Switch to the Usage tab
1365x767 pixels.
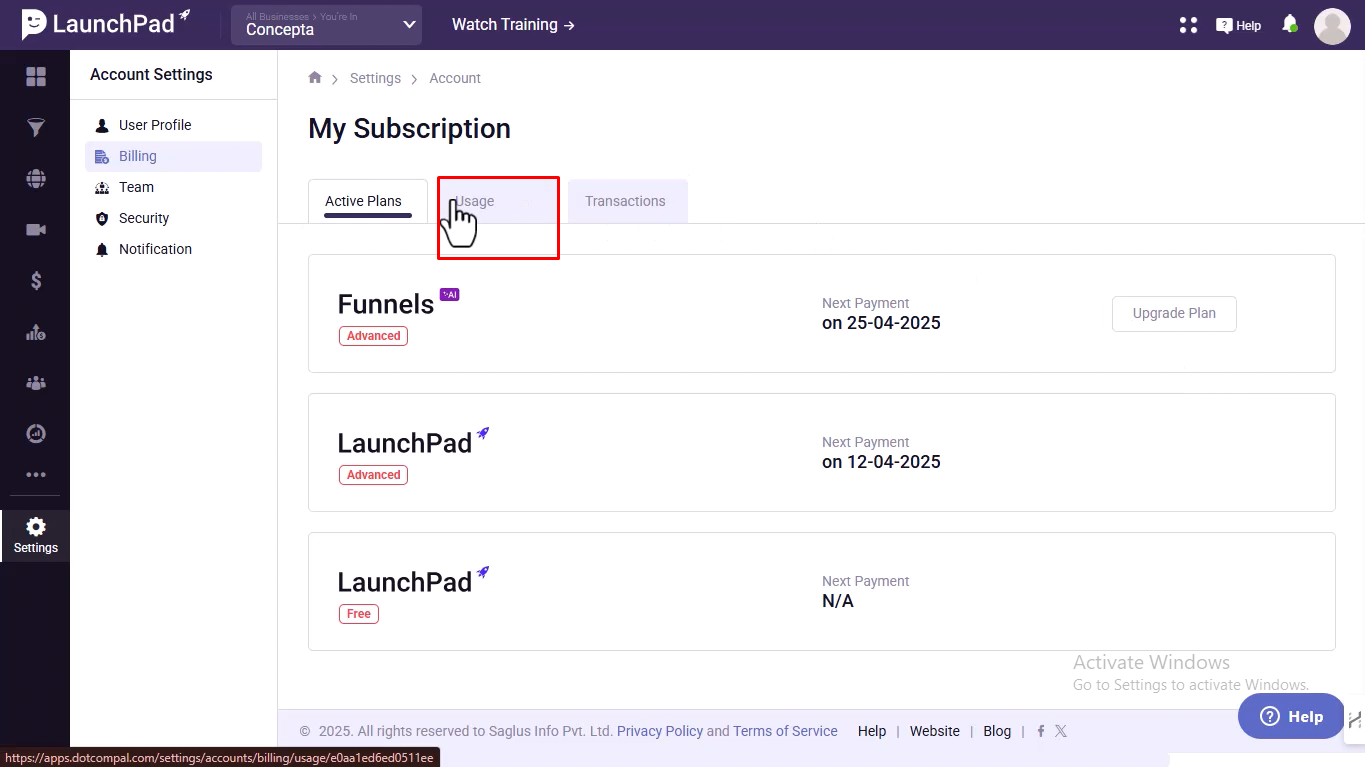click(498, 201)
